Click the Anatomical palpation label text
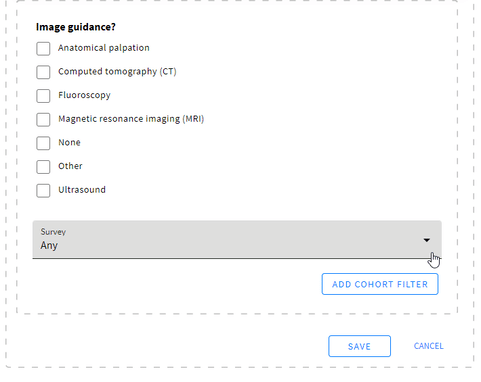The image size is (481, 382). (x=104, y=48)
